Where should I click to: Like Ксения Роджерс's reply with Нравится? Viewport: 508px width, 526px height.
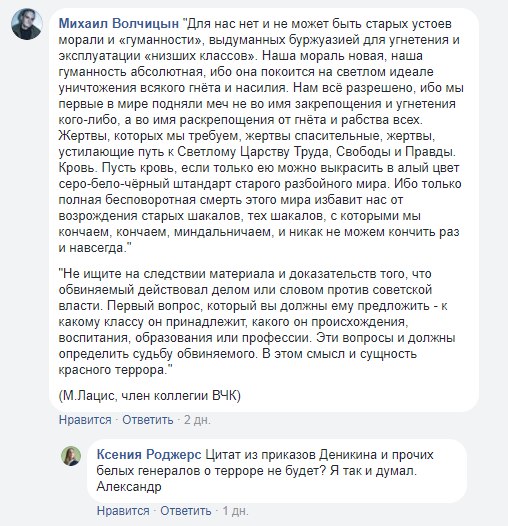(123, 511)
